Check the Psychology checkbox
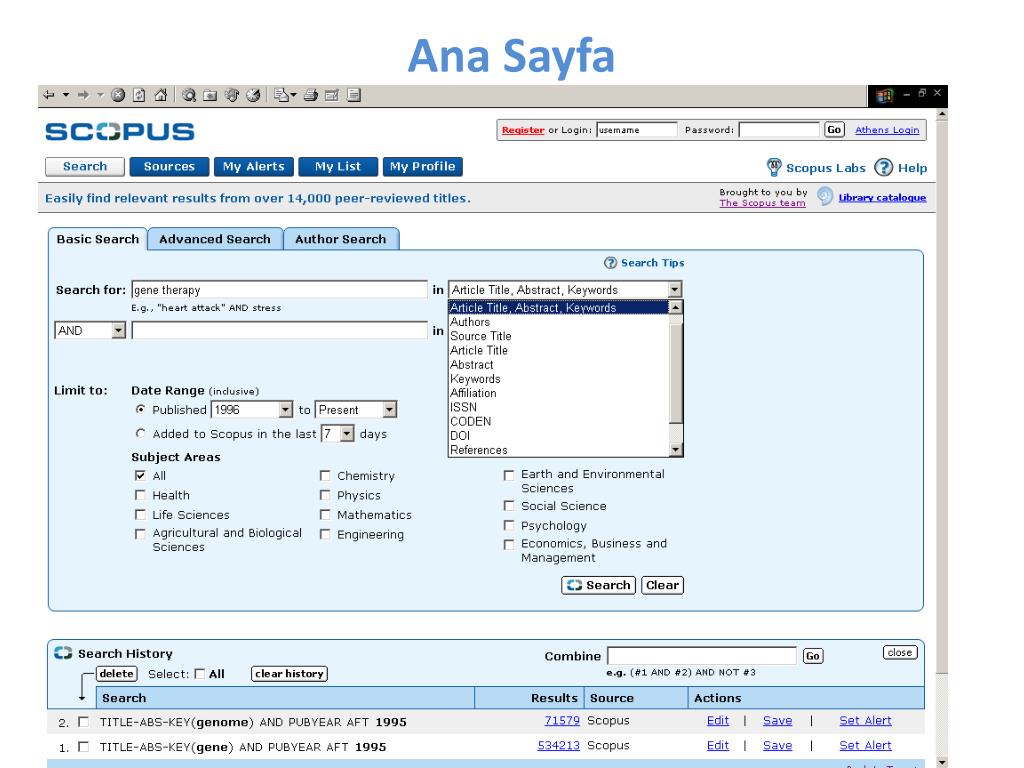 (x=509, y=525)
